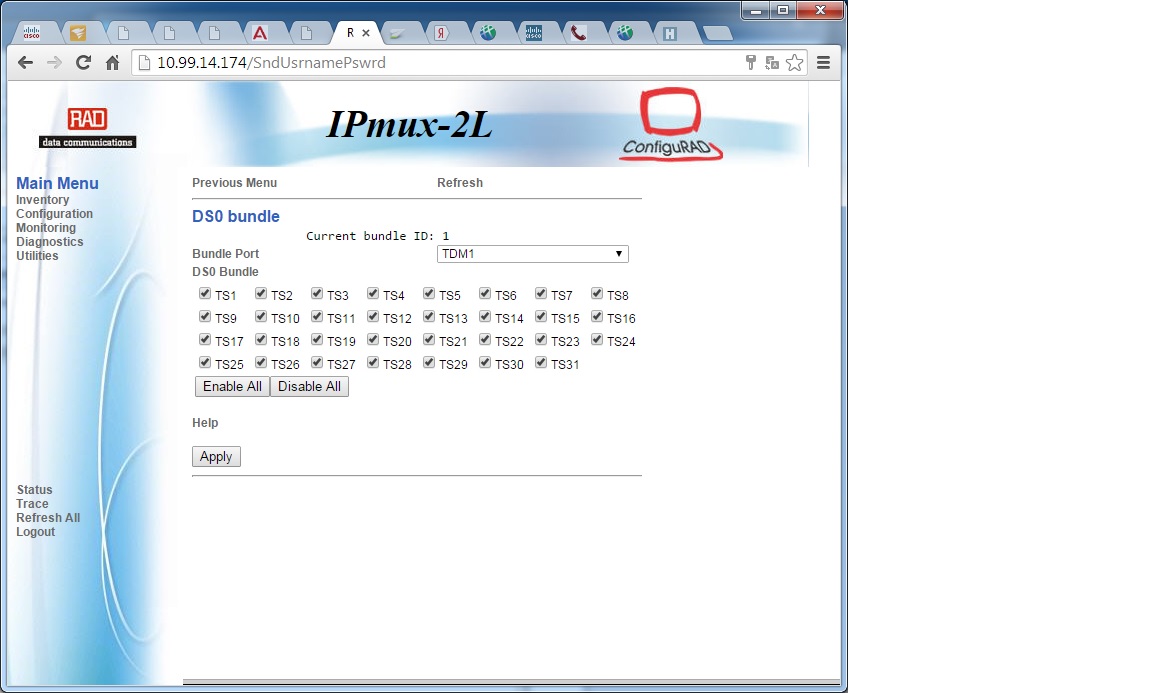The width and height of the screenshot is (1152, 693).
Task: Uncheck the TS1 timeslot checkbox
Action: coord(205,293)
